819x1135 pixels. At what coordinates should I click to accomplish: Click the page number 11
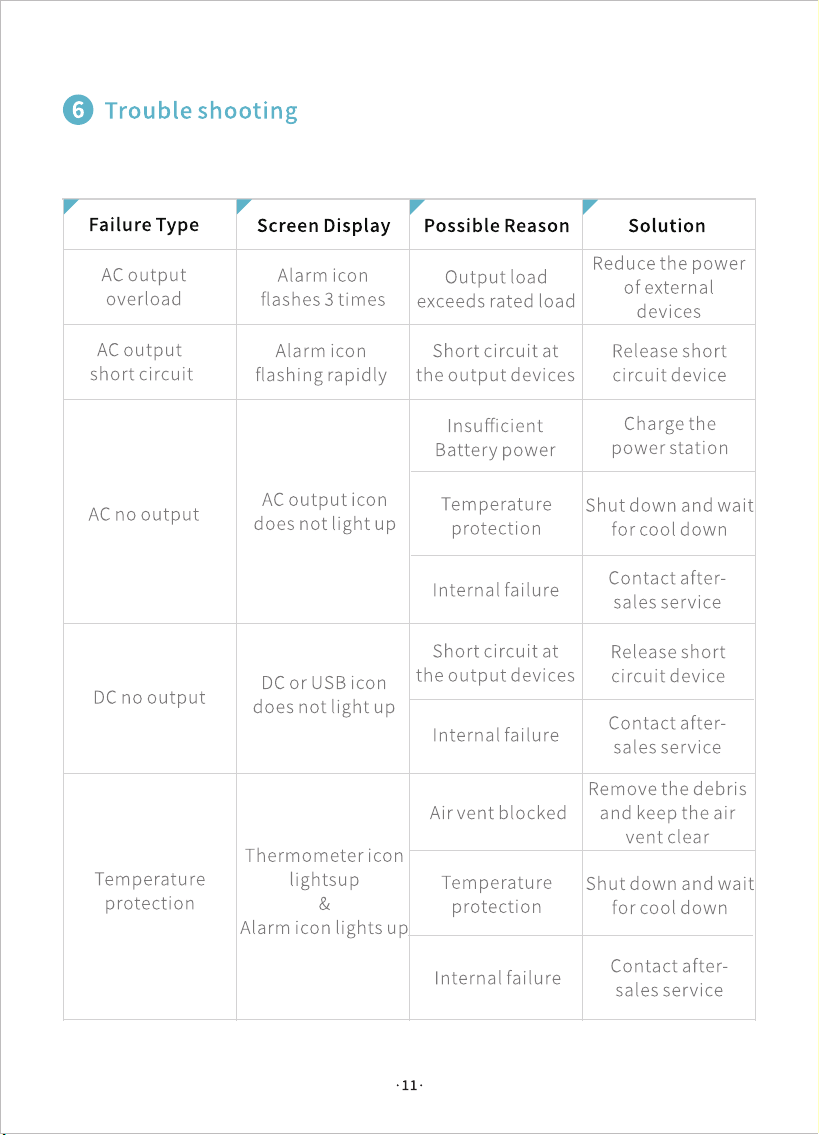click(x=410, y=1085)
